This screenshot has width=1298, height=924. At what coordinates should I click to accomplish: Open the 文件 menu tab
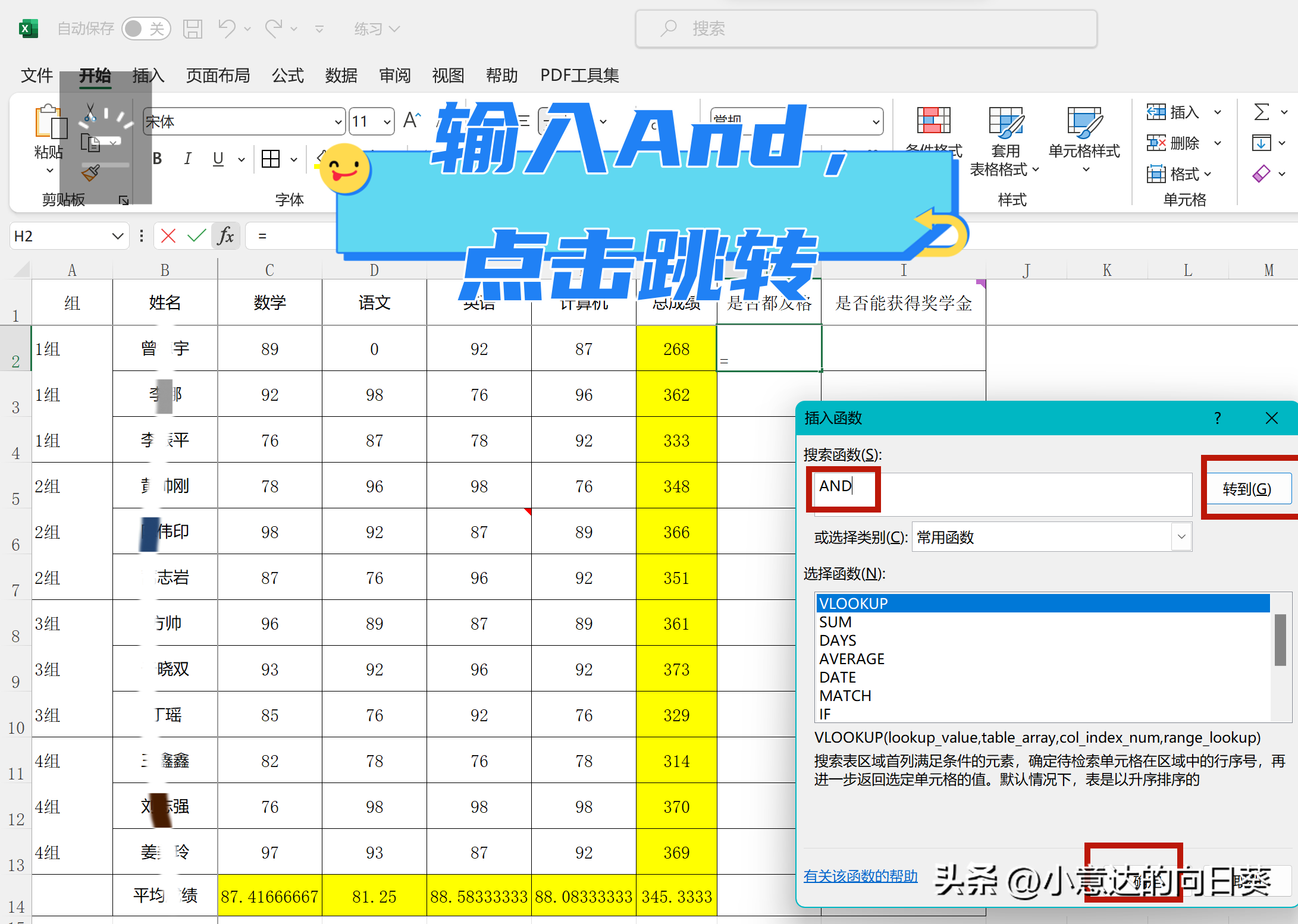tap(37, 76)
